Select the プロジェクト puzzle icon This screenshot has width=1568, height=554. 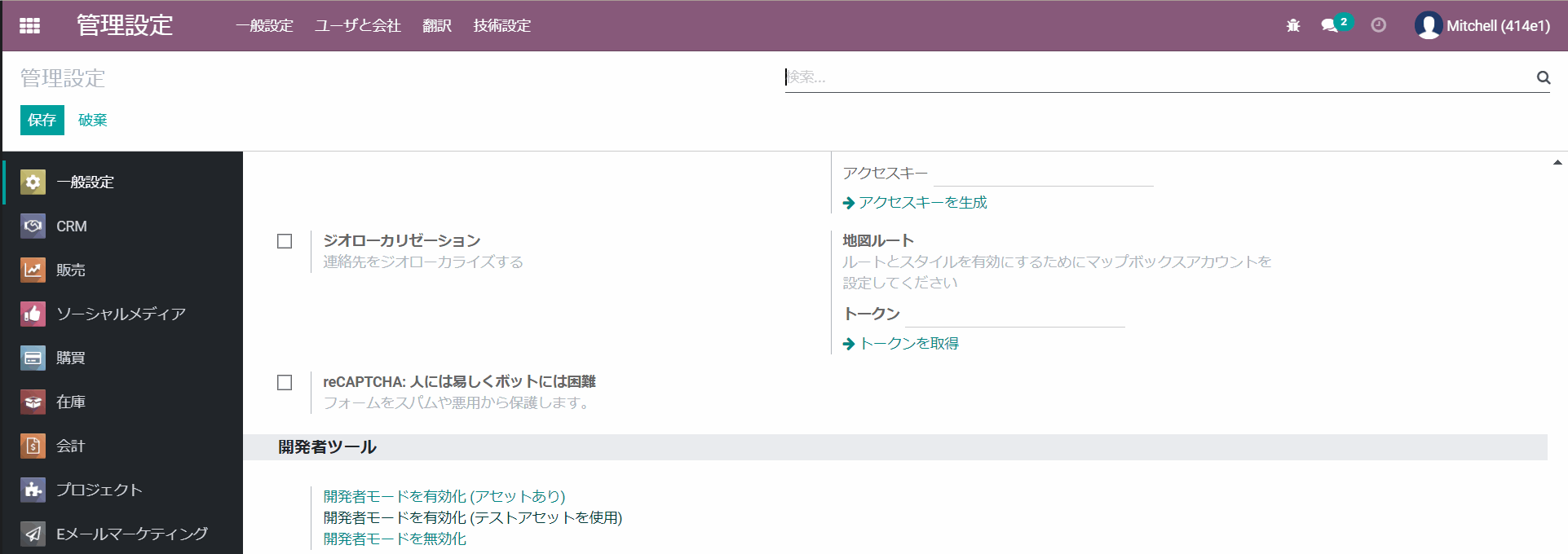point(33,490)
